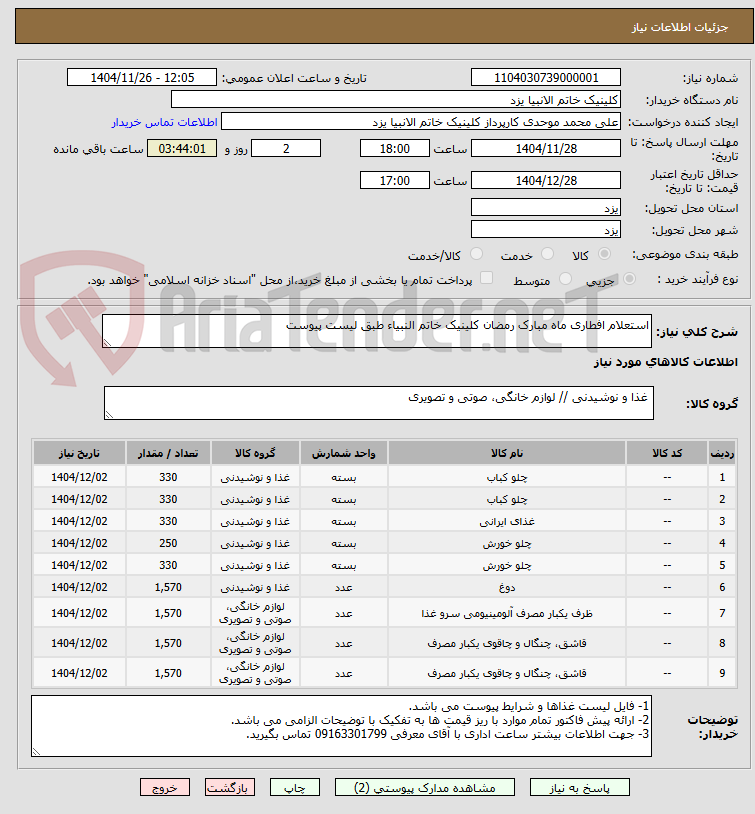Click the نام دستگاه خریدار field
Image resolution: width=755 pixels, height=814 pixels.
click(x=396, y=100)
